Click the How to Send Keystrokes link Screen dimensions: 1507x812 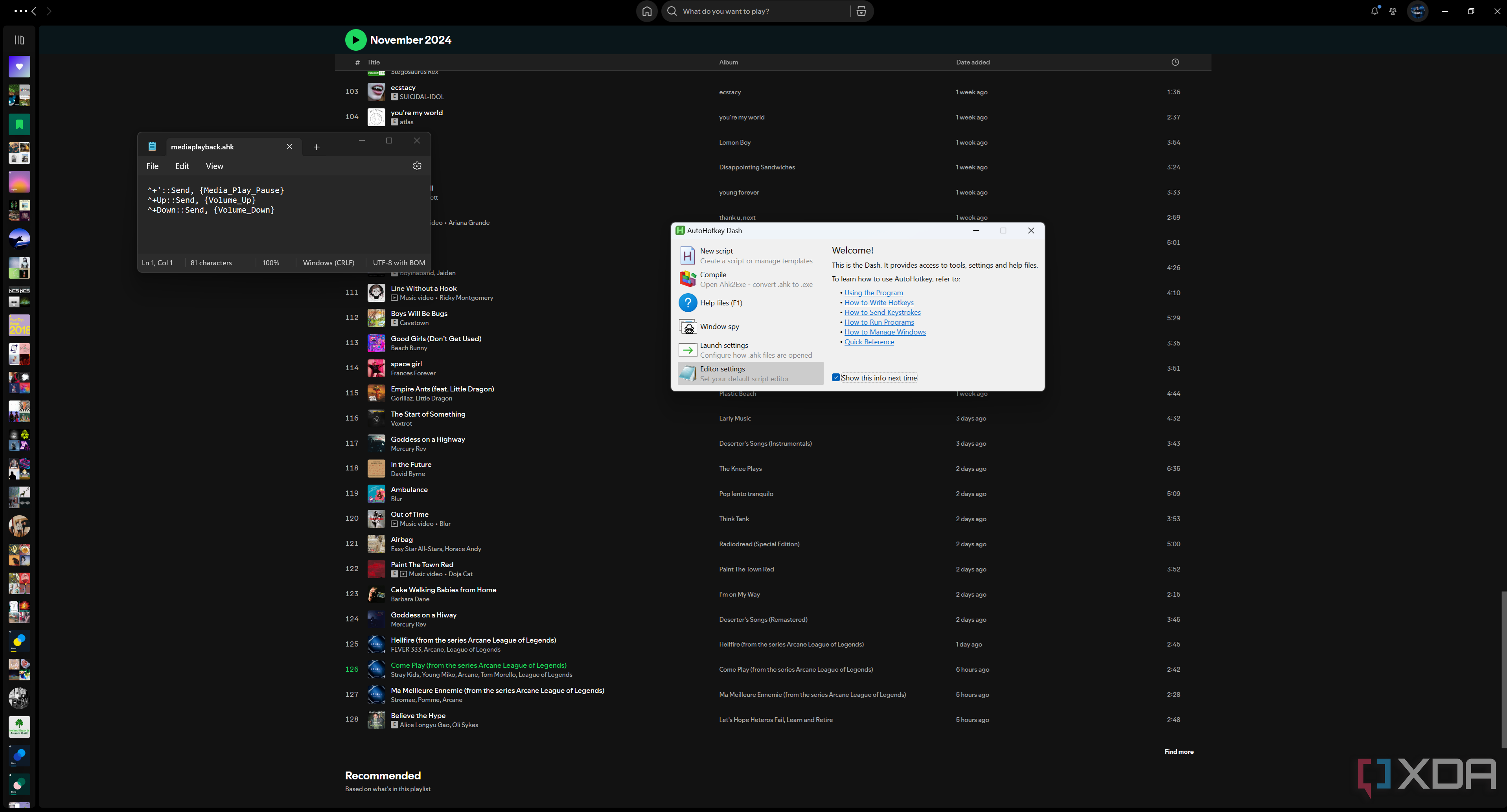pyautogui.click(x=882, y=312)
